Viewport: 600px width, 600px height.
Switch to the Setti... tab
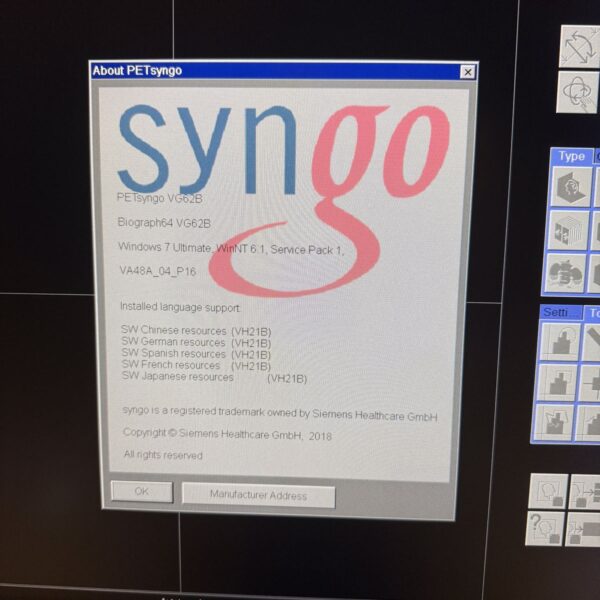(561, 312)
